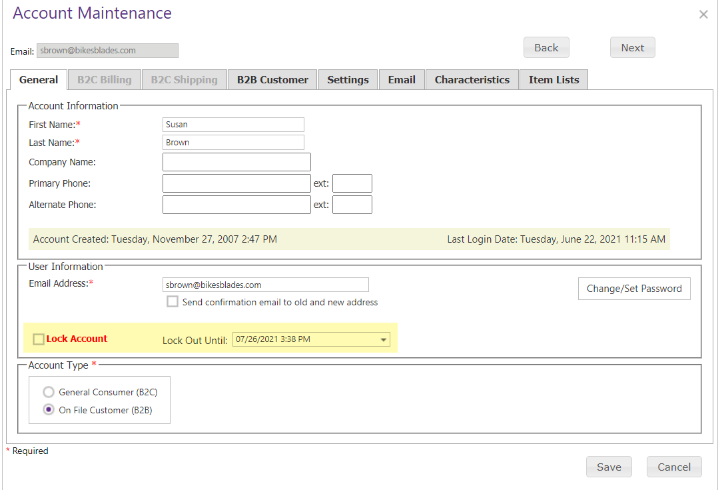Enable send confirmation email checkbox
Image resolution: width=720 pixels, height=493 pixels.
pos(173,302)
